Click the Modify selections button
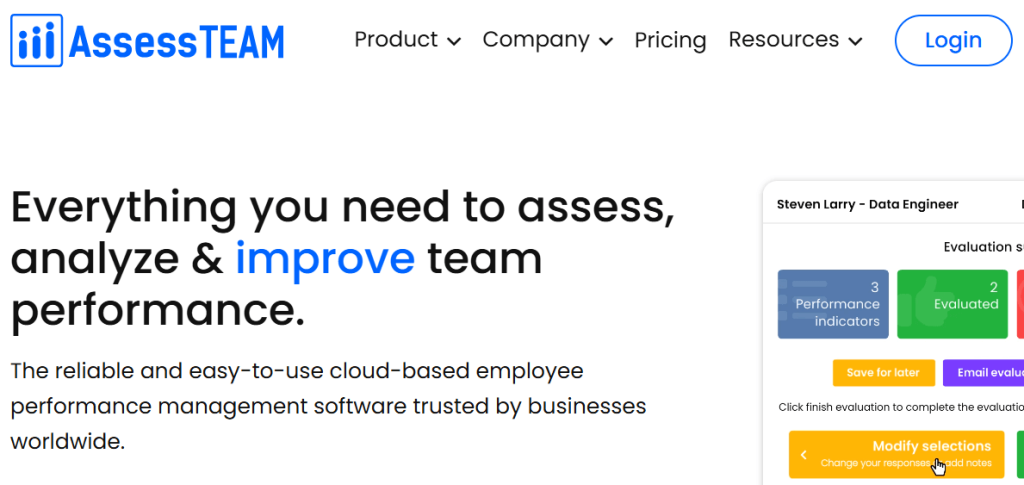This screenshot has width=1024, height=485. 896,454
